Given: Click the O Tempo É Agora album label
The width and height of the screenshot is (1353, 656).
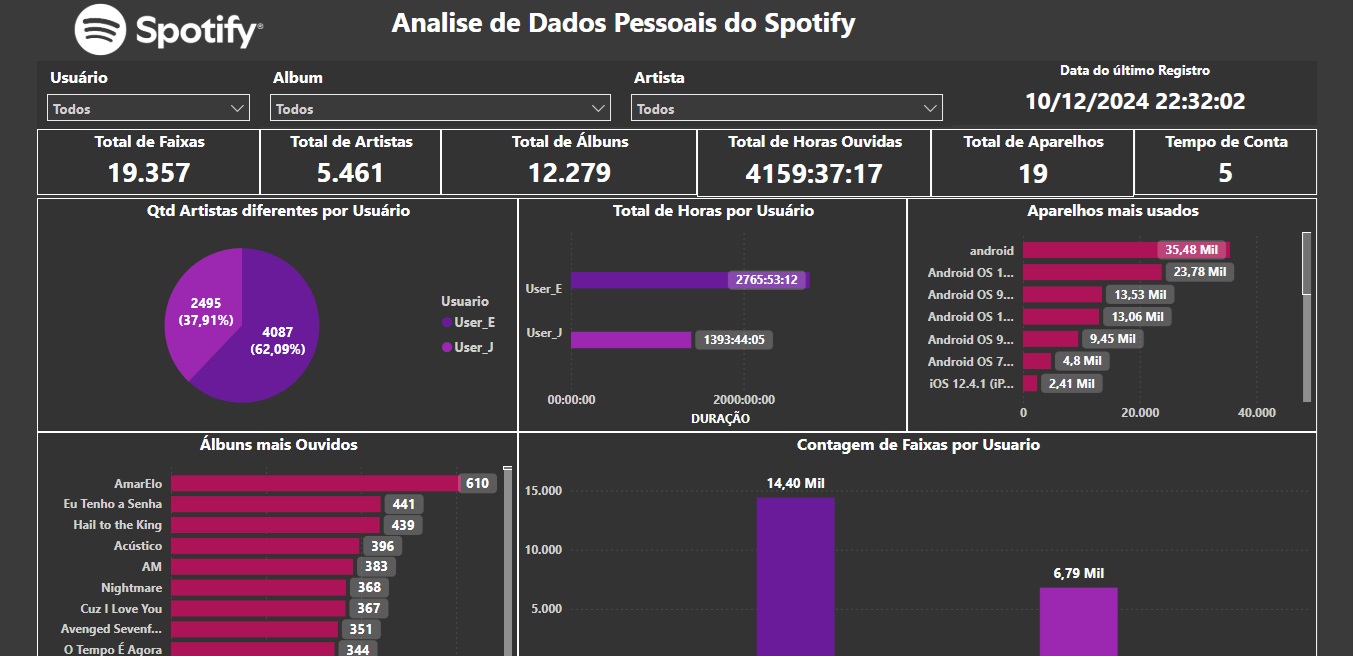Looking at the screenshot, I should 113,650.
